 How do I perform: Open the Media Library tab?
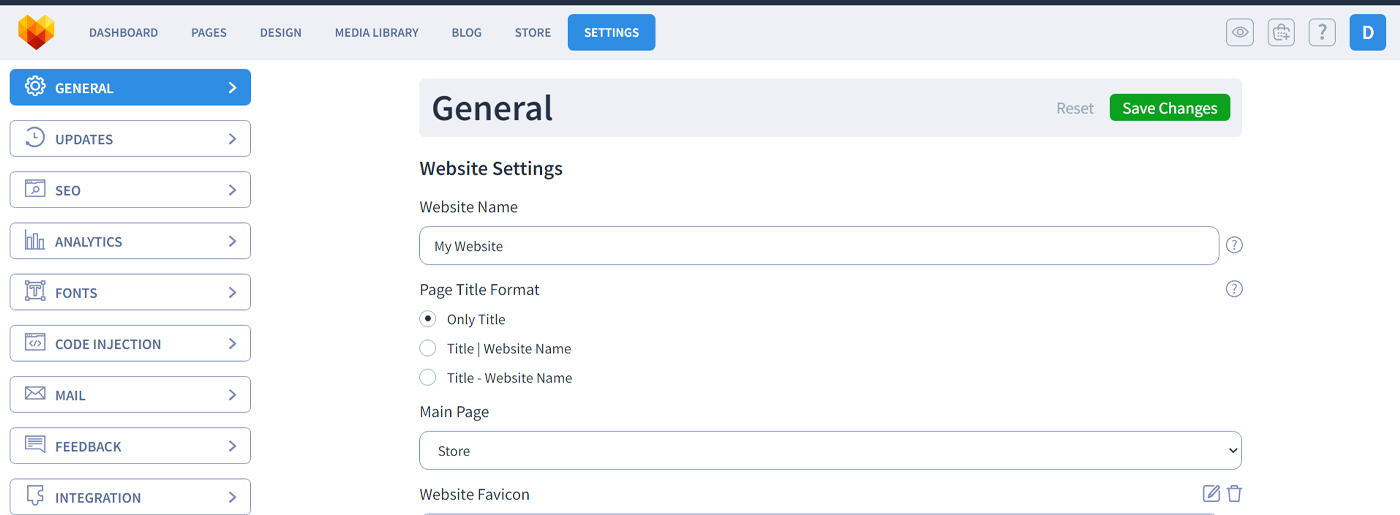377,32
